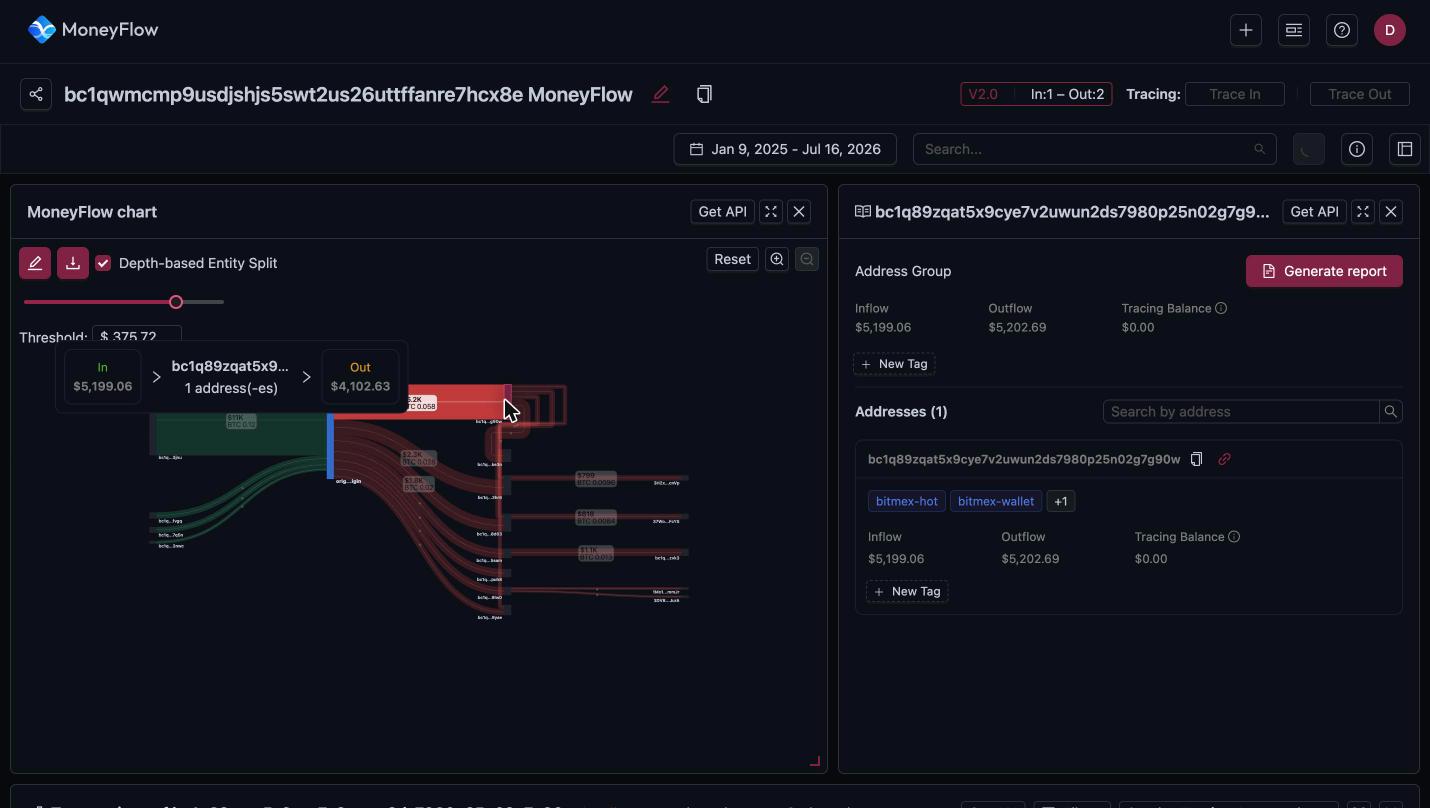The image size is (1430, 808).
Task: Select the bitmex-wallet tag
Action: 996,501
